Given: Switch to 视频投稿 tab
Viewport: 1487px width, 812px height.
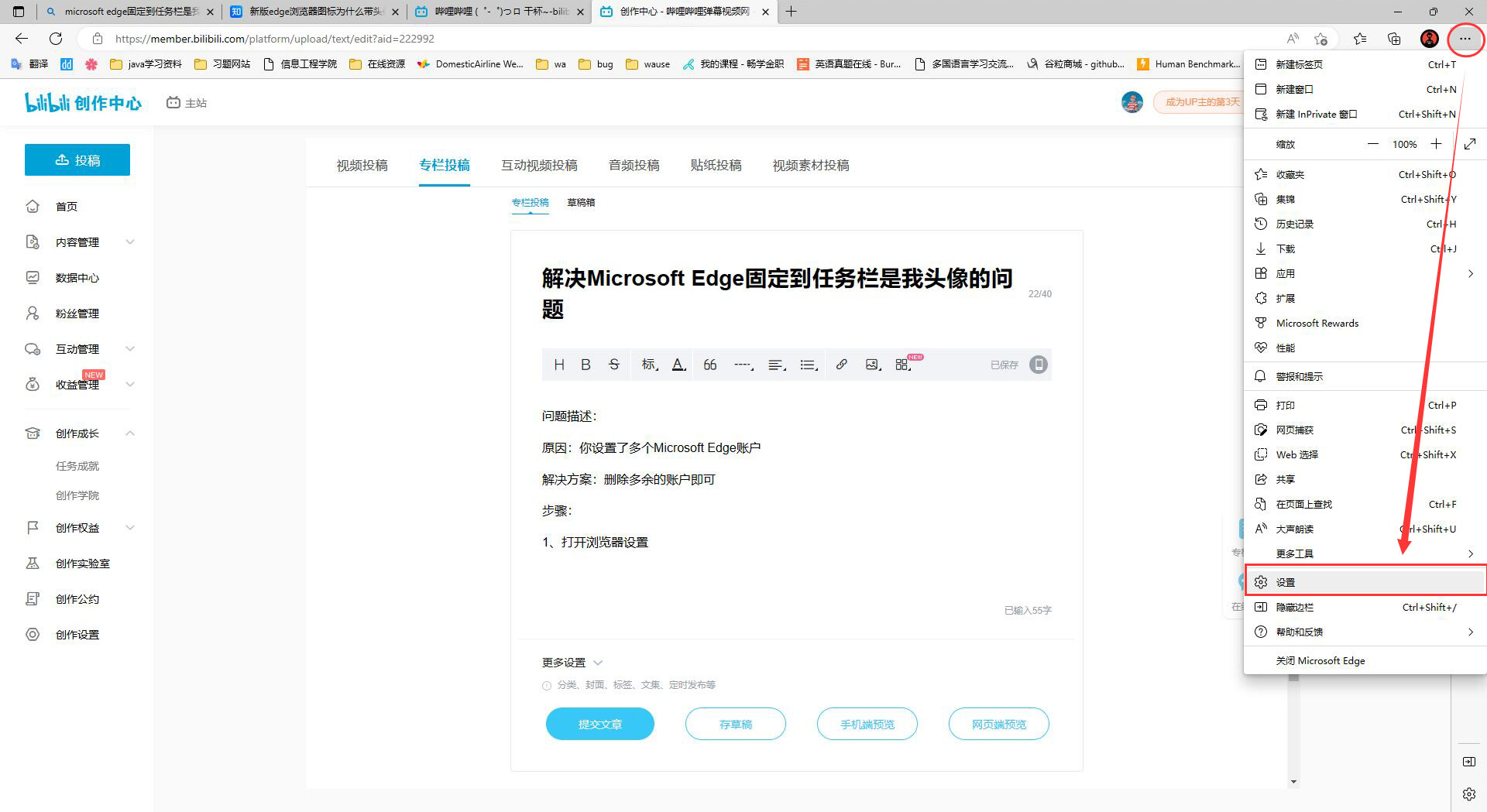Looking at the screenshot, I should click(362, 166).
